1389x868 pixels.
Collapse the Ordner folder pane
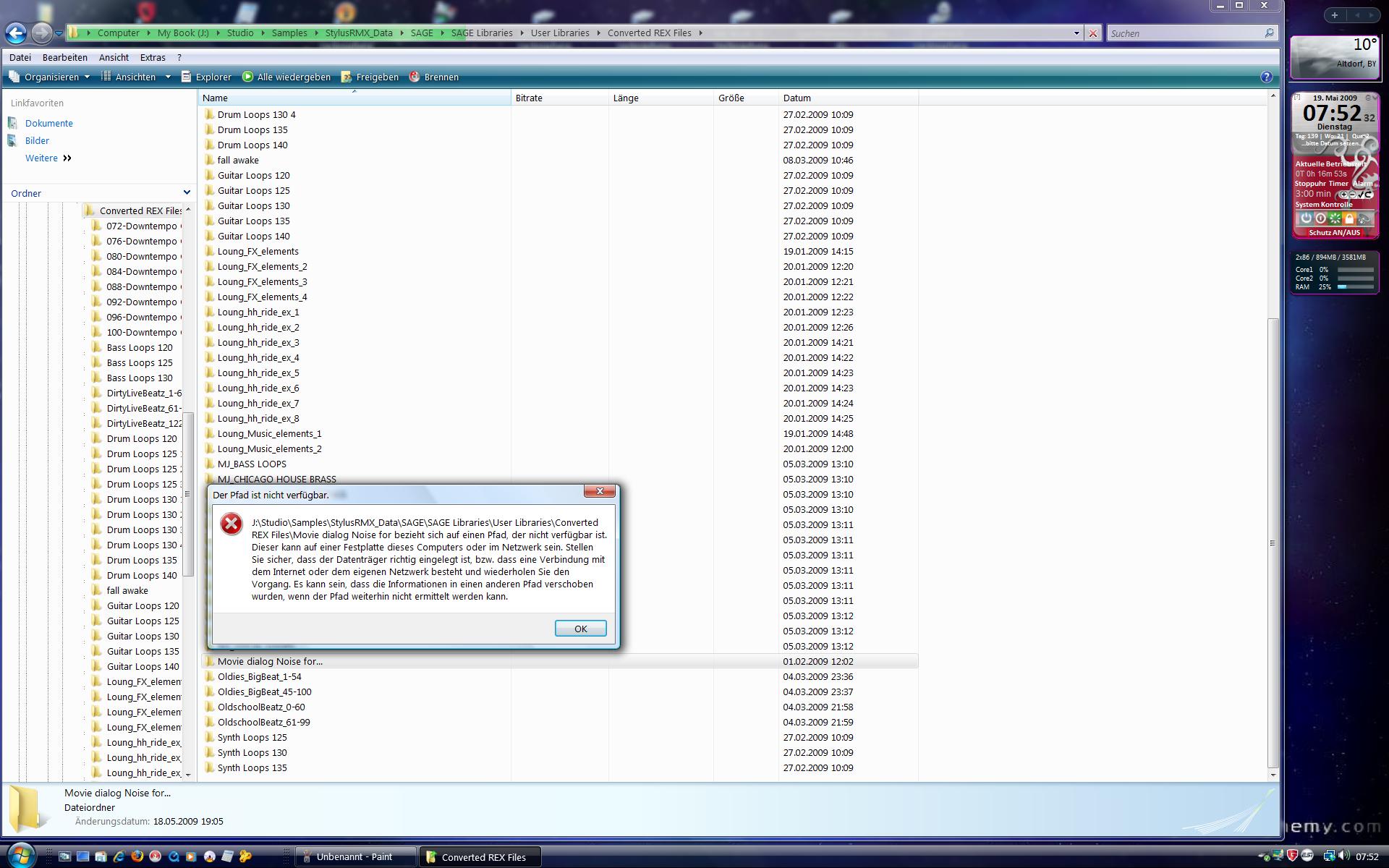tap(187, 192)
